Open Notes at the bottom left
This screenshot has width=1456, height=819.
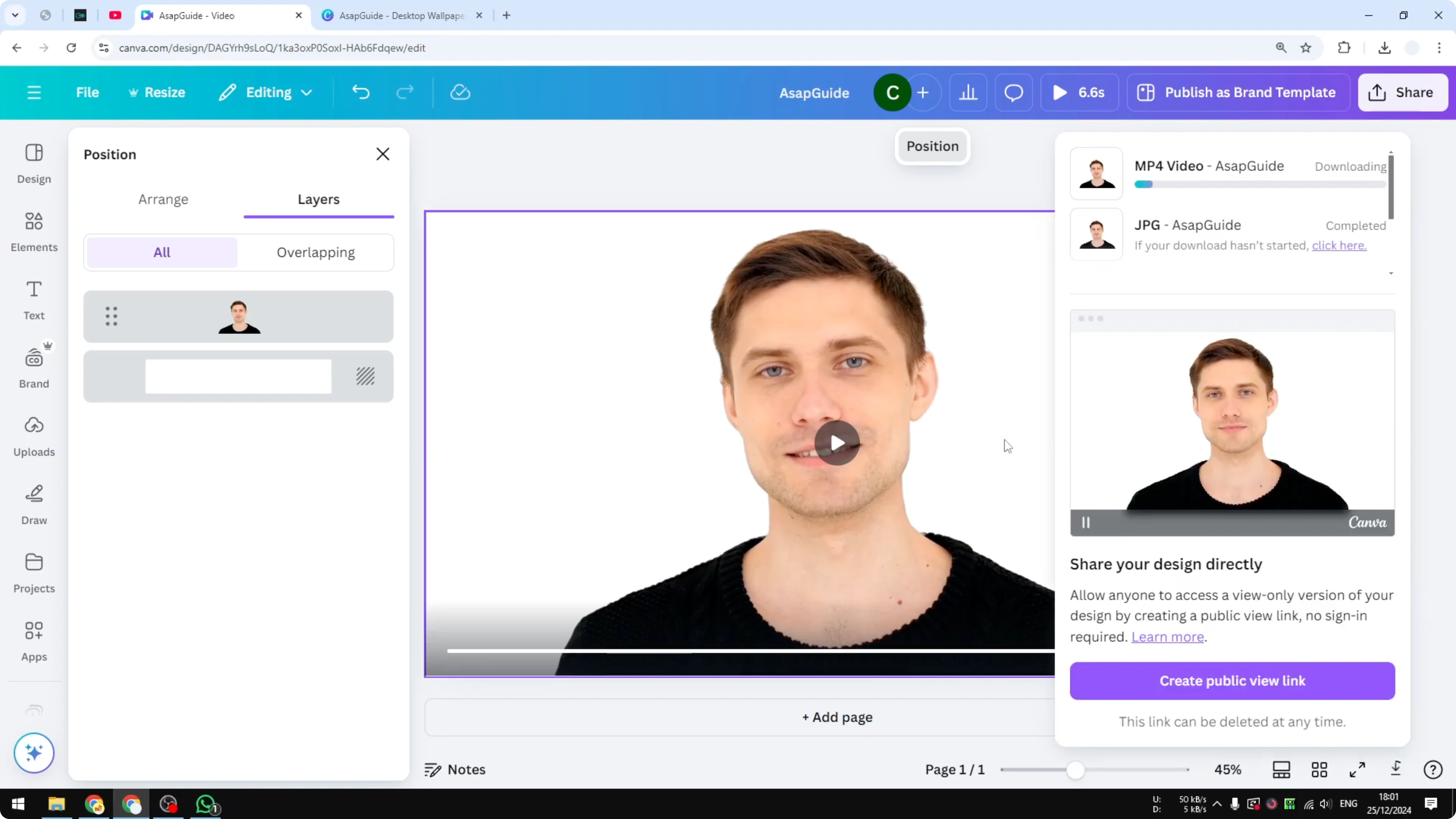tap(455, 769)
